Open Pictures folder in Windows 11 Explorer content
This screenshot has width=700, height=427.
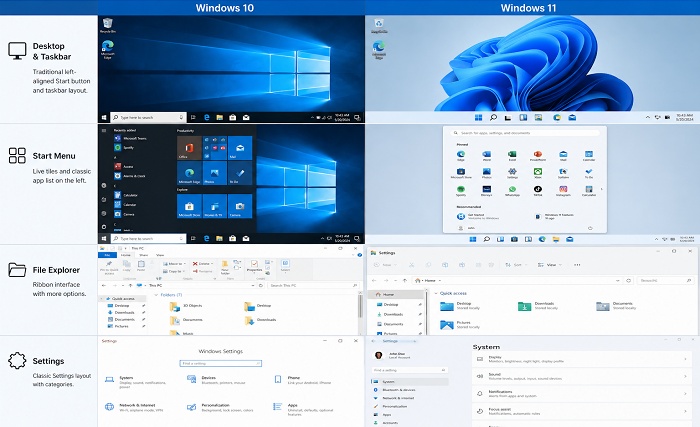[x=461, y=325]
